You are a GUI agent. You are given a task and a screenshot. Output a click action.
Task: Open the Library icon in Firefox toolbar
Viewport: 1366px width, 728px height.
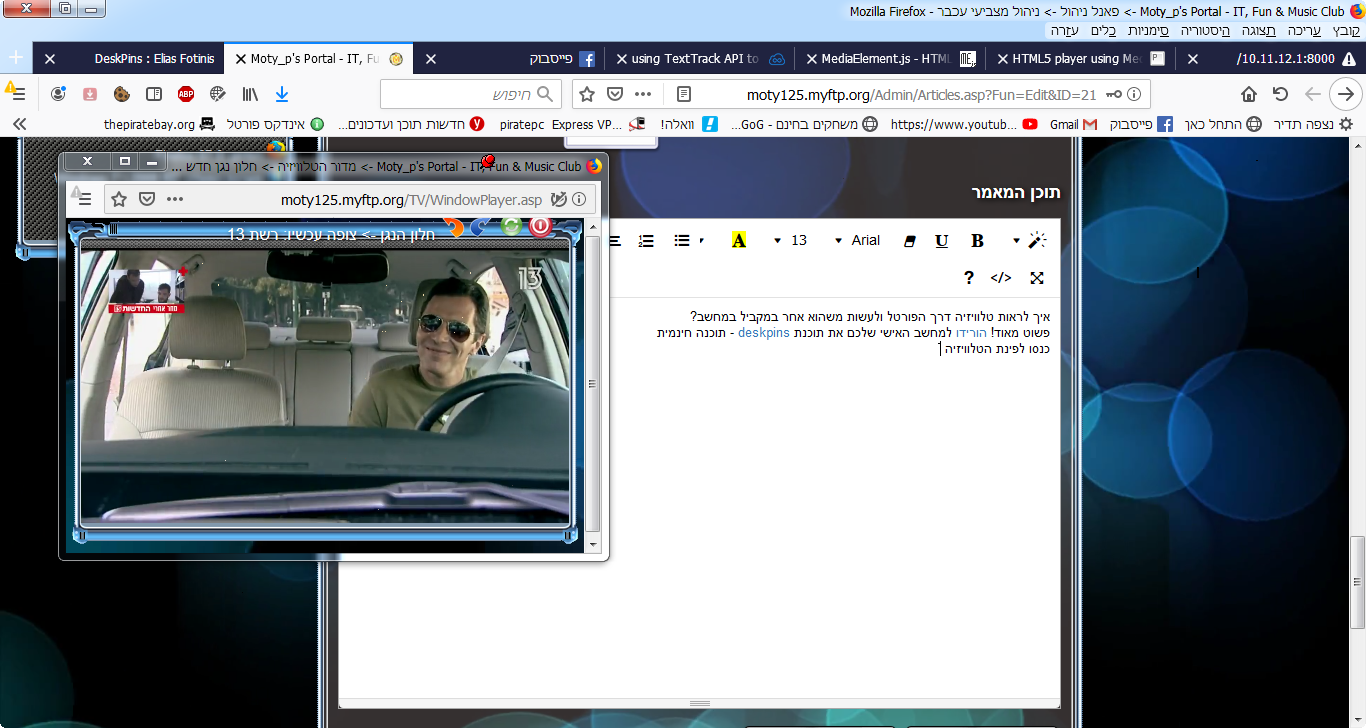250,94
